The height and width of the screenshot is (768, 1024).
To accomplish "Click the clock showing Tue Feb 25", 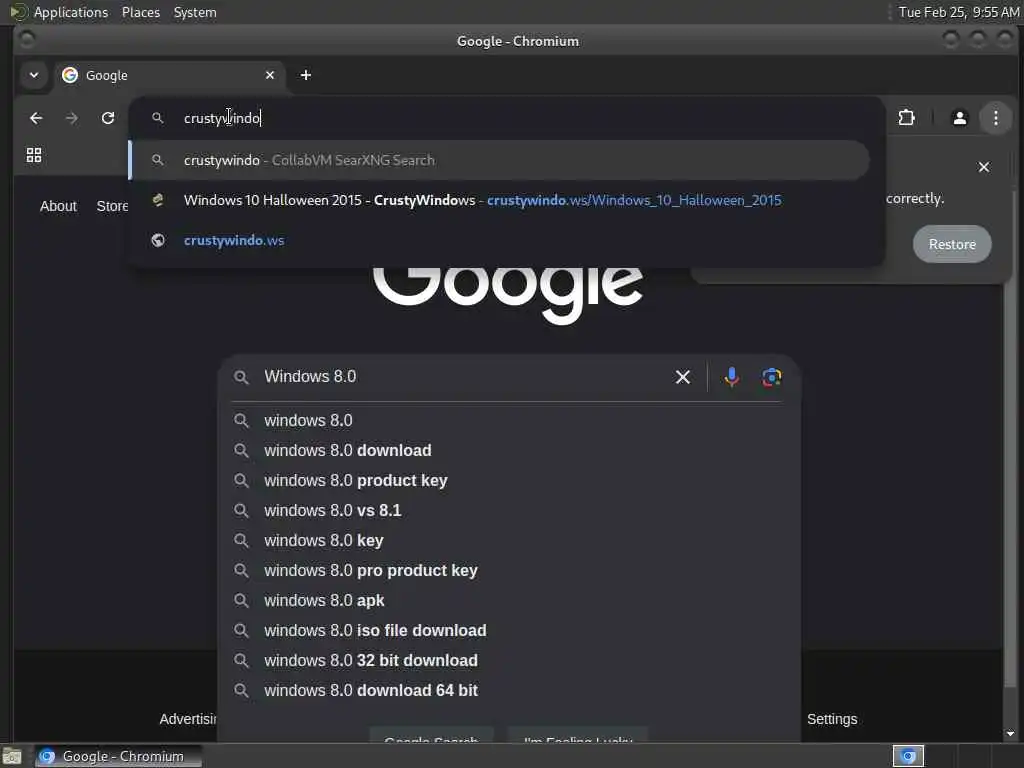I will (958, 12).
